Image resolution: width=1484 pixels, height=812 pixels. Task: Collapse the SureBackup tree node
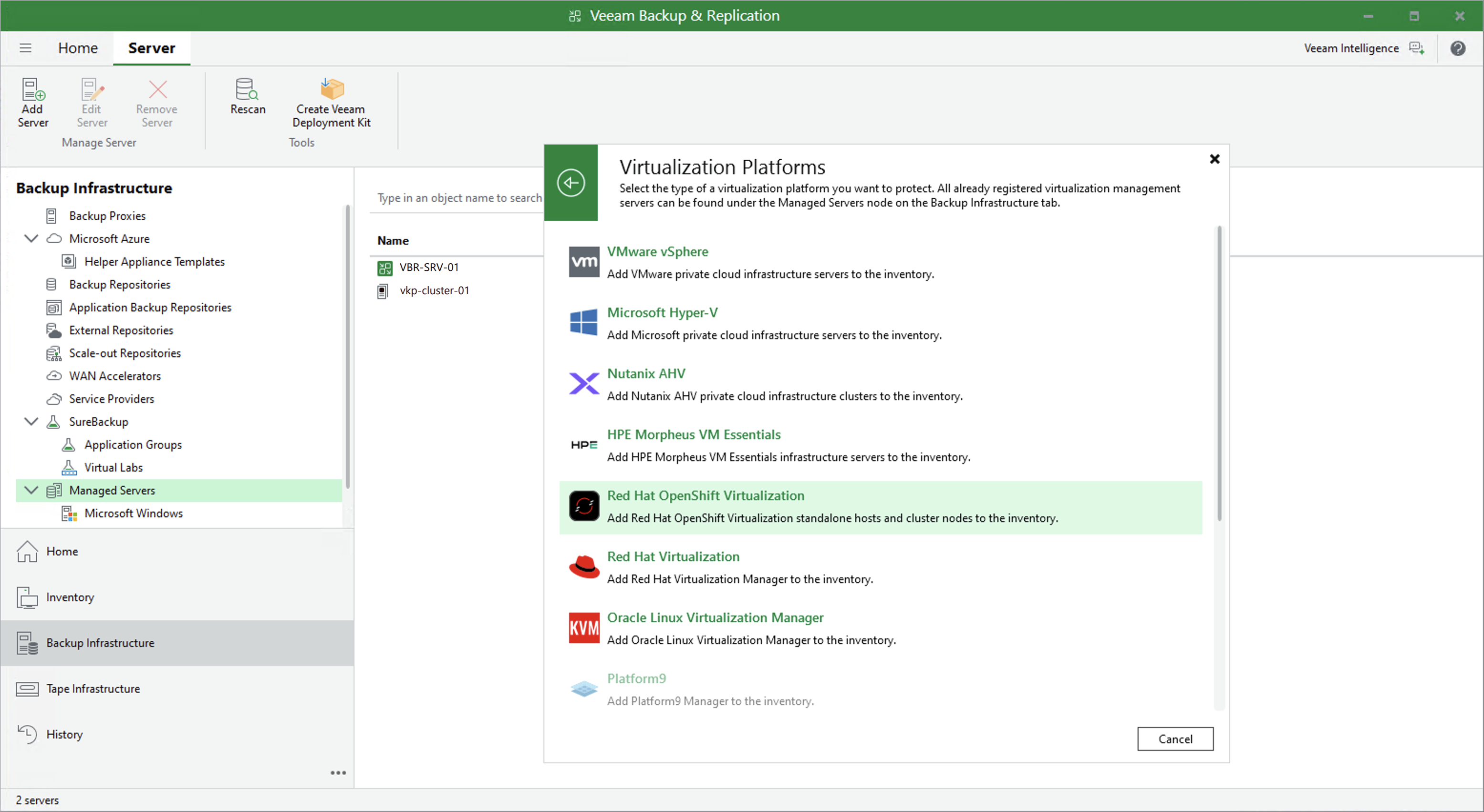tap(31, 421)
